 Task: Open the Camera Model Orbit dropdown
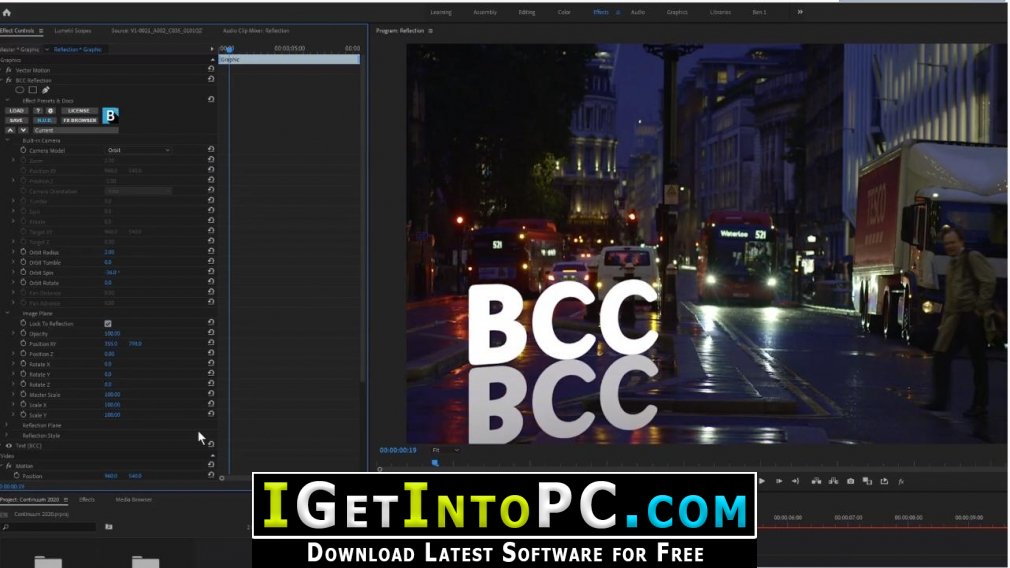[138, 150]
